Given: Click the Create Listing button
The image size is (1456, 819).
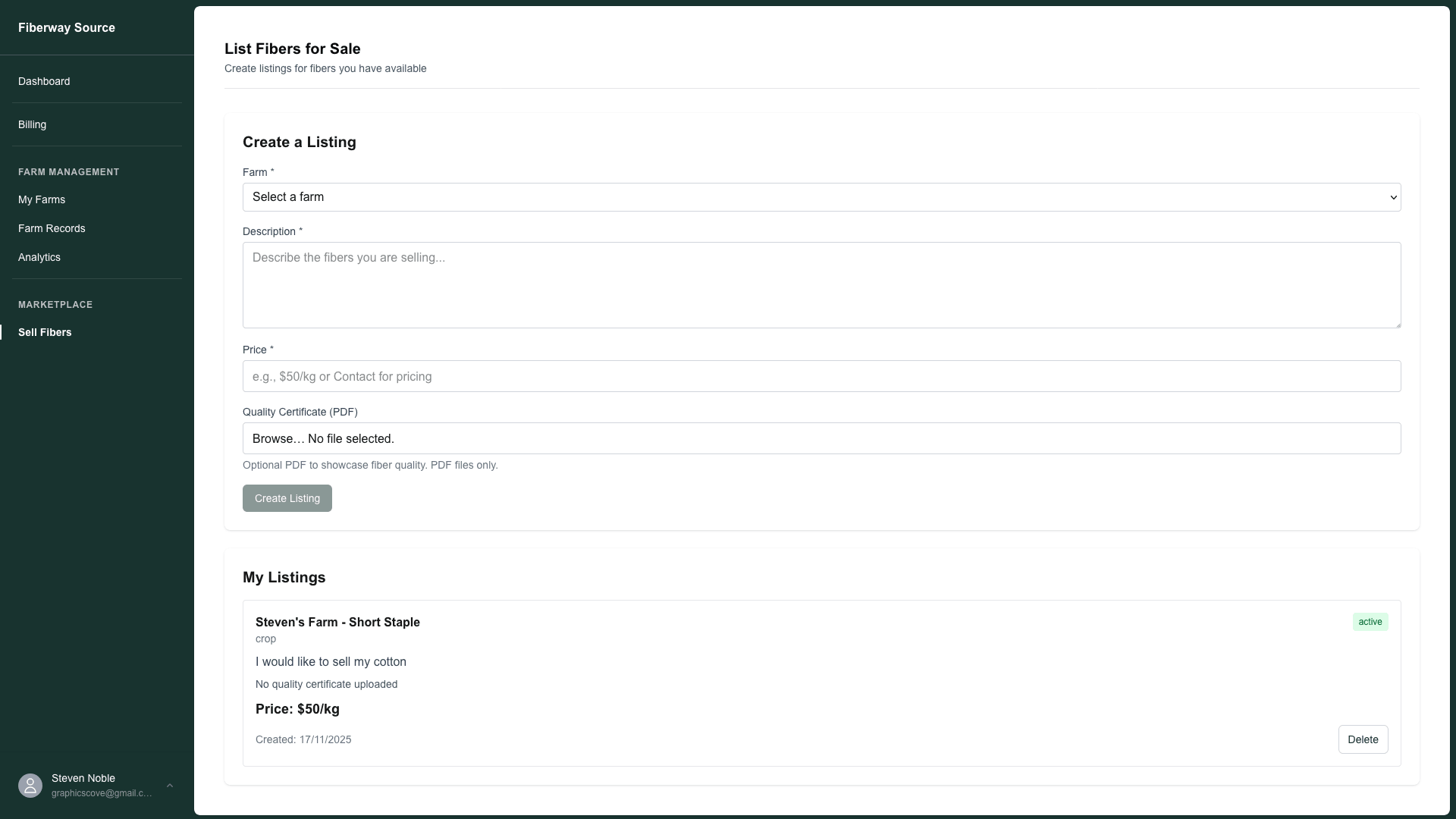Looking at the screenshot, I should tap(287, 498).
